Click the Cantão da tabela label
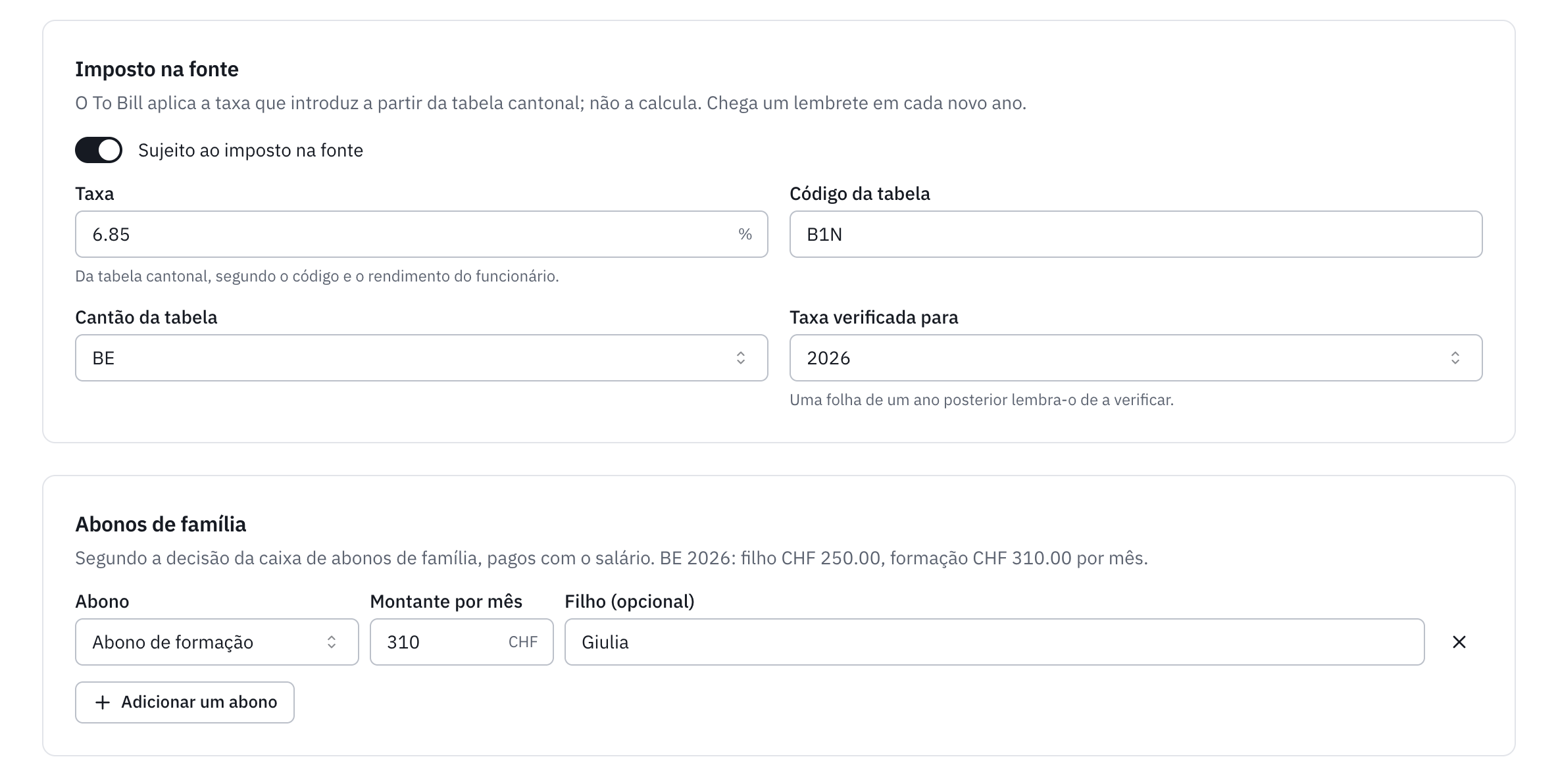The width and height of the screenshot is (1558, 784). coord(146,317)
